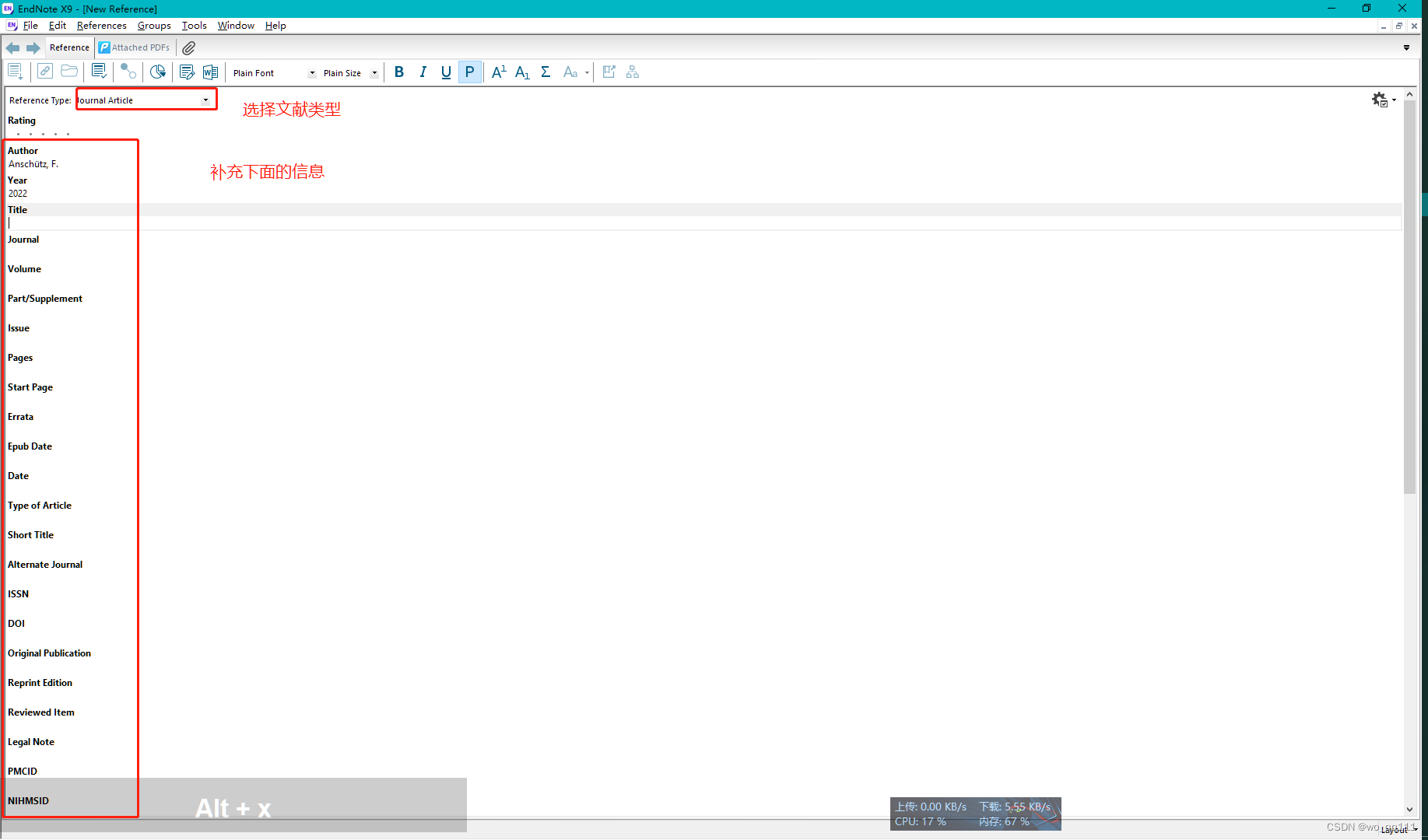Click the open file folder icon
The width and height of the screenshot is (1428, 840).
[x=69, y=72]
